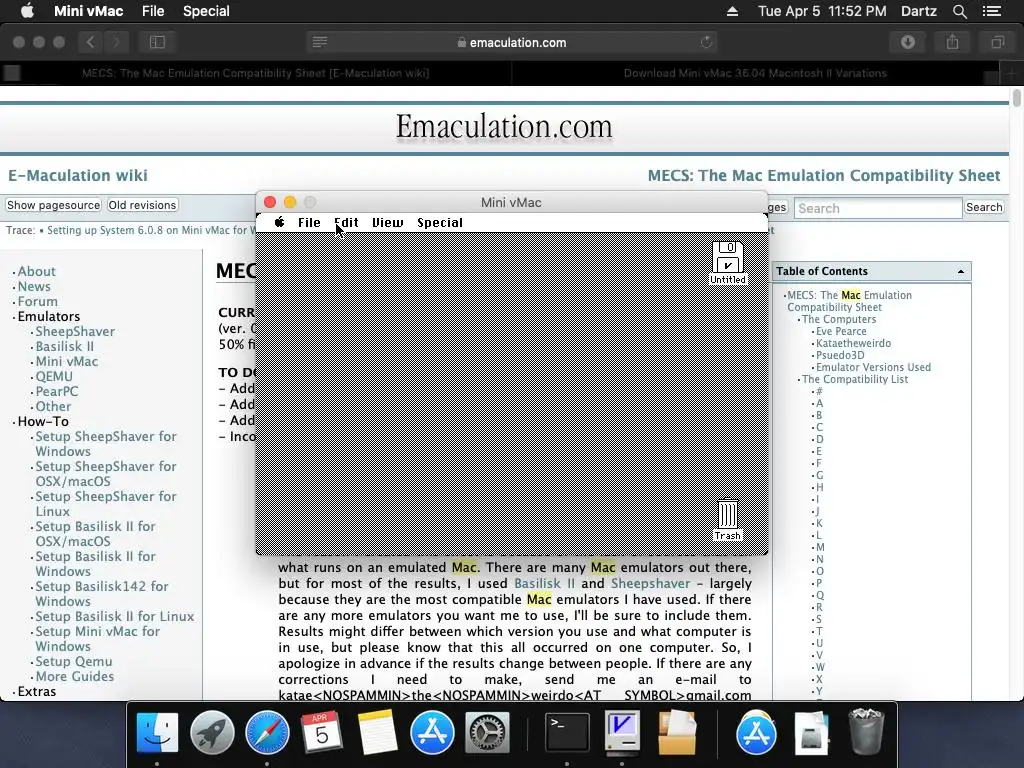Open Terminal icon in the Dock

(567, 733)
